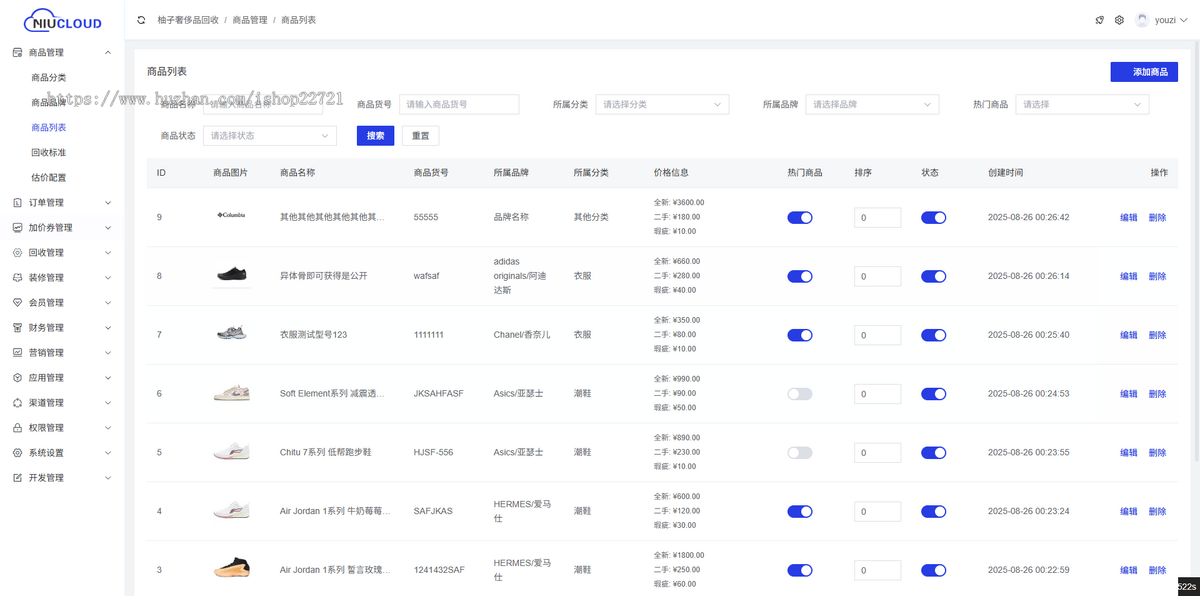Toggle 热门商品 off for product ID 9
Viewport: 1200px width, 596px height.
[x=800, y=217]
